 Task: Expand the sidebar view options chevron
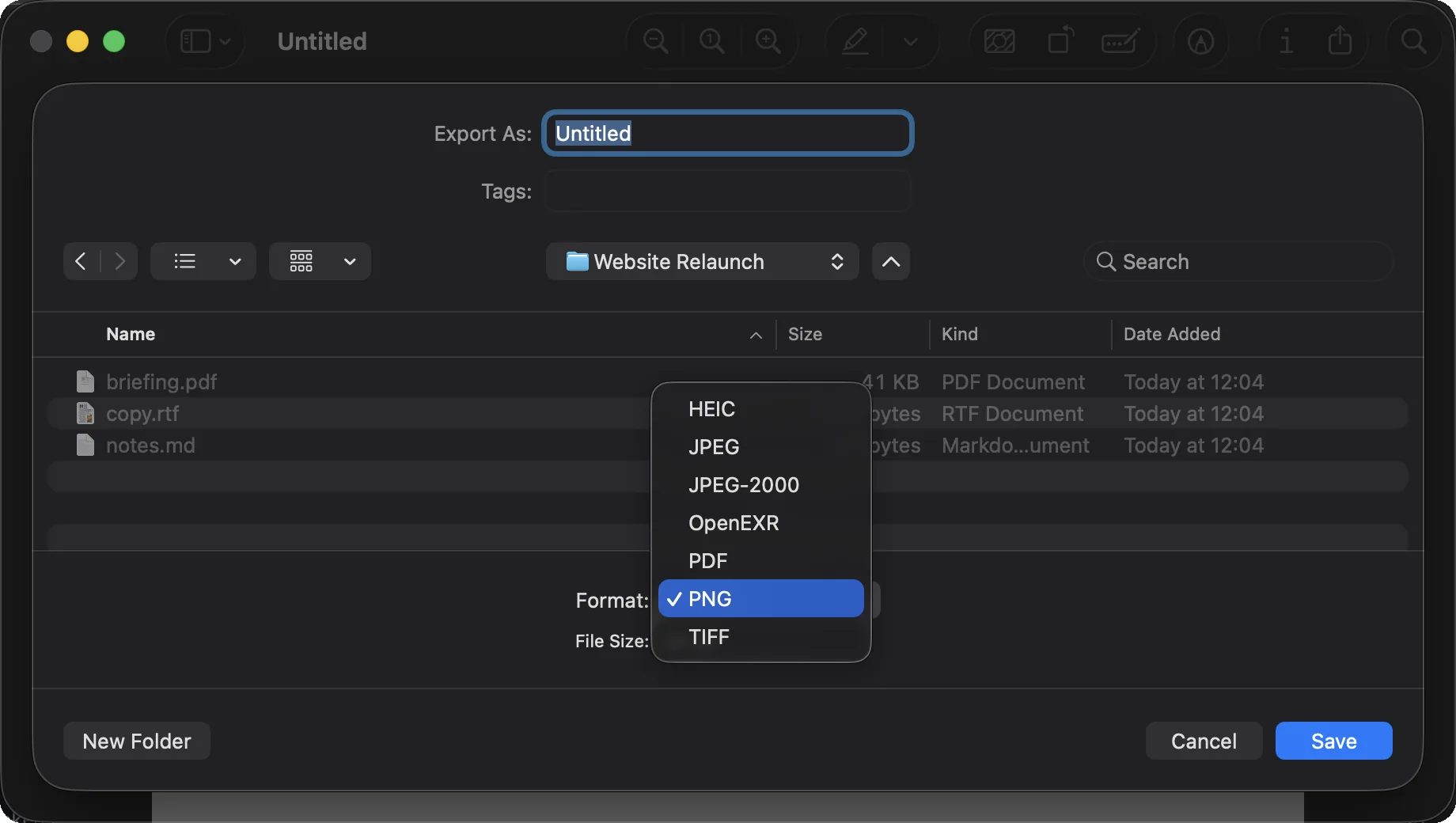226,41
